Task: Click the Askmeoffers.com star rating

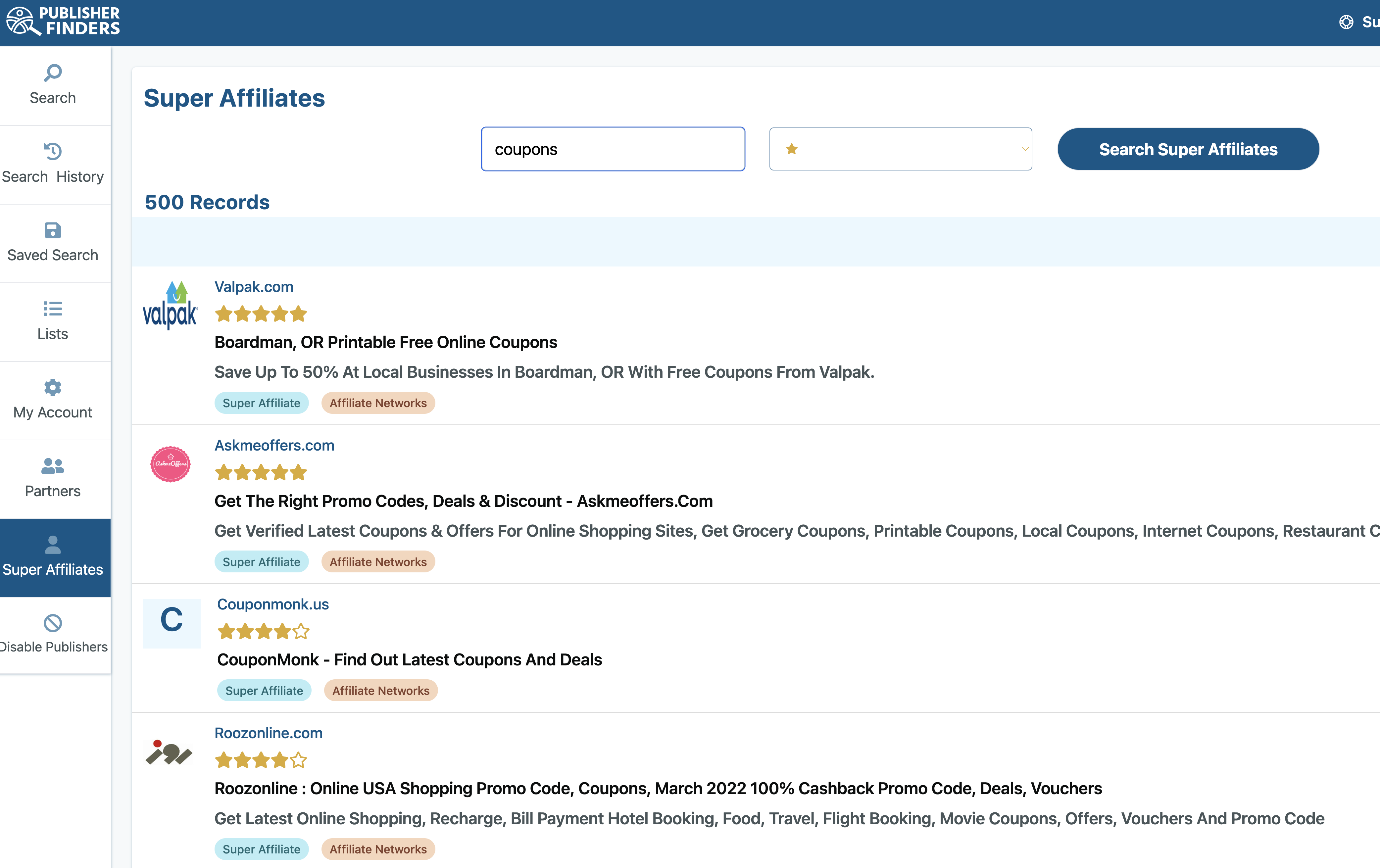Action: pyautogui.click(x=261, y=473)
